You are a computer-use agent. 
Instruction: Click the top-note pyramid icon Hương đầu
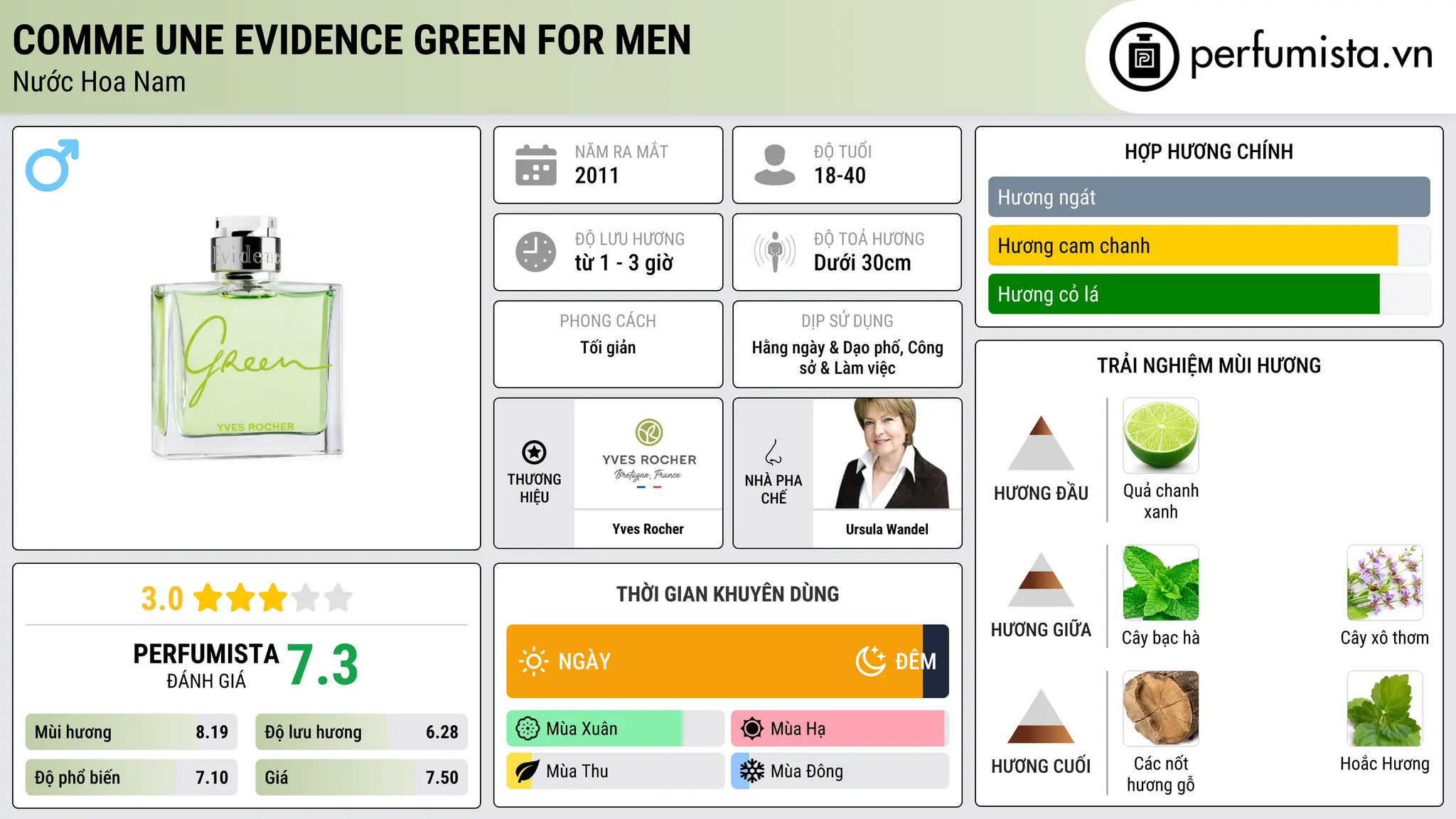[x=1041, y=443]
